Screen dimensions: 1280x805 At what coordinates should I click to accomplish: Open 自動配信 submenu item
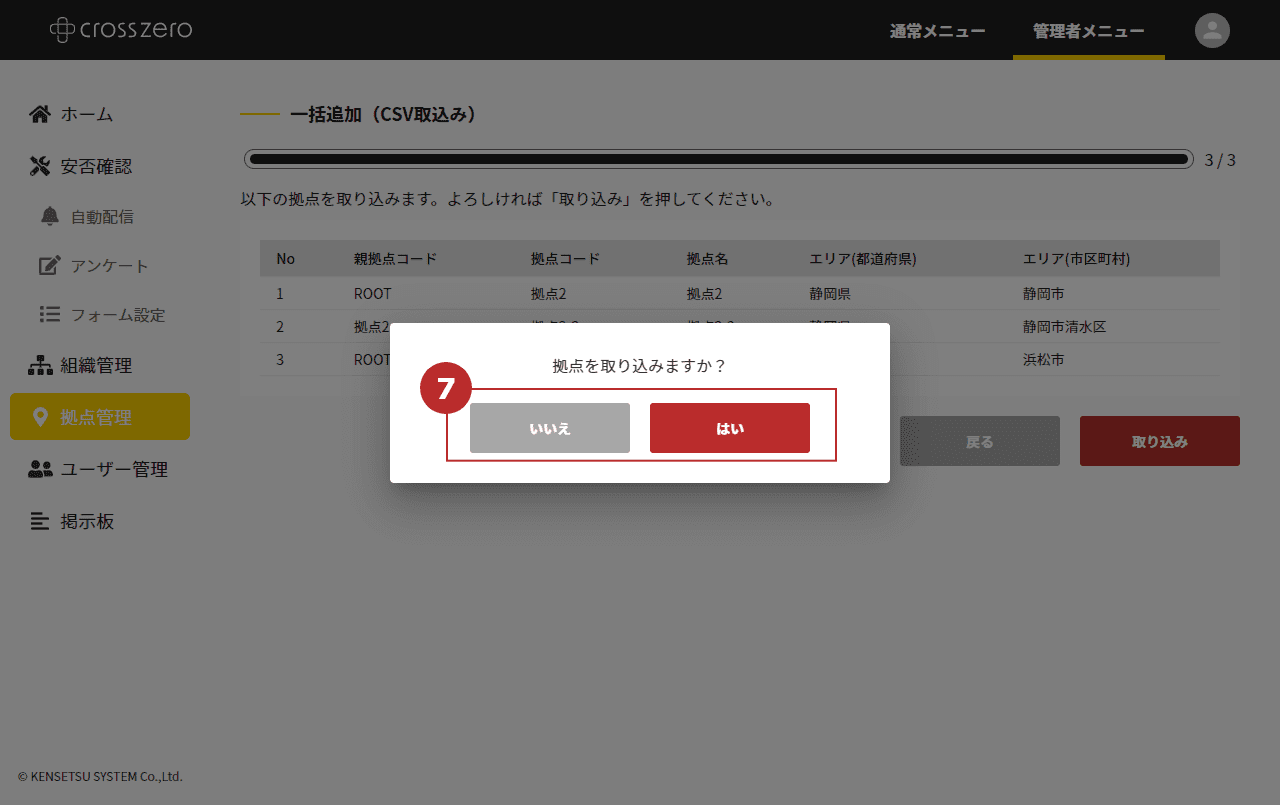102,216
